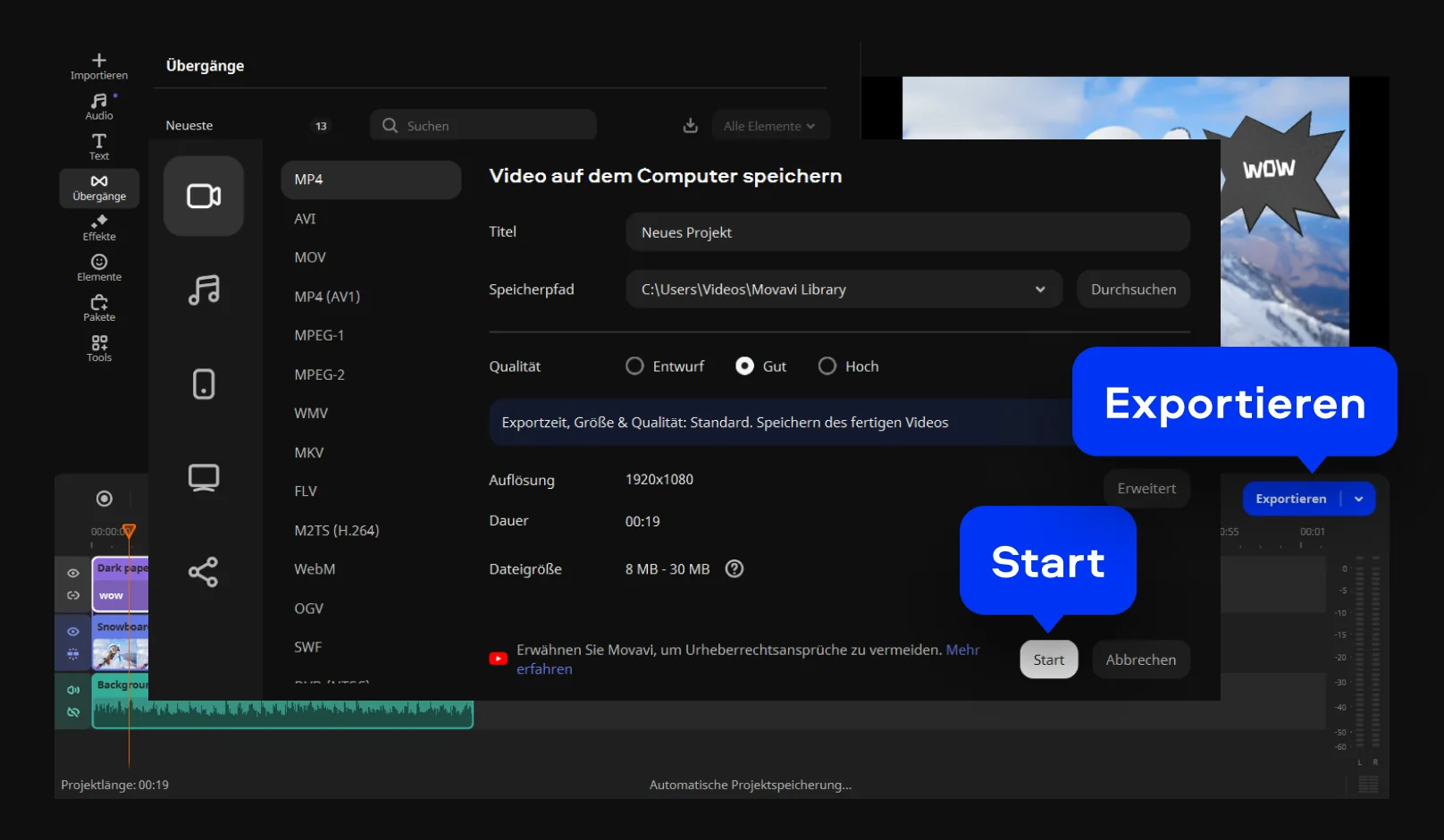1444x840 pixels.
Task: Choose MKV from the format list
Action: coord(309,452)
